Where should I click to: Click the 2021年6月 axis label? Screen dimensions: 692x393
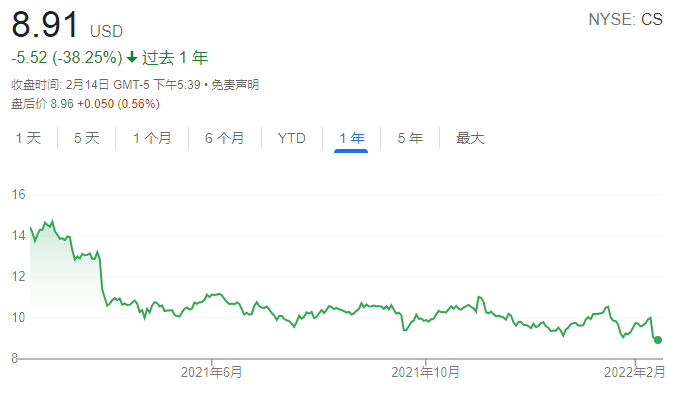point(211,372)
